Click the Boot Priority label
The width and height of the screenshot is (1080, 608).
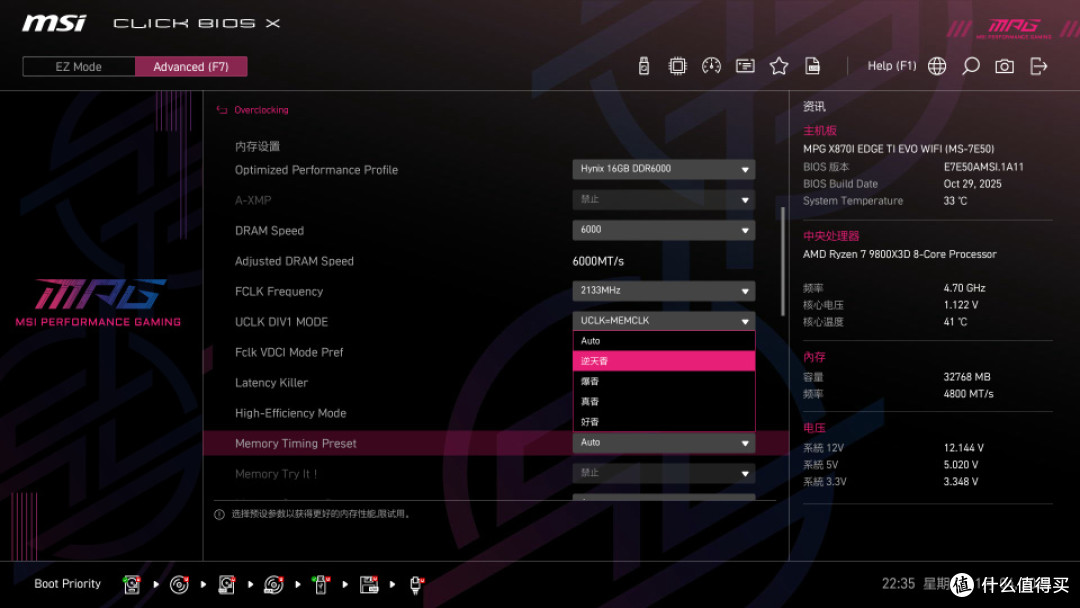pos(68,584)
